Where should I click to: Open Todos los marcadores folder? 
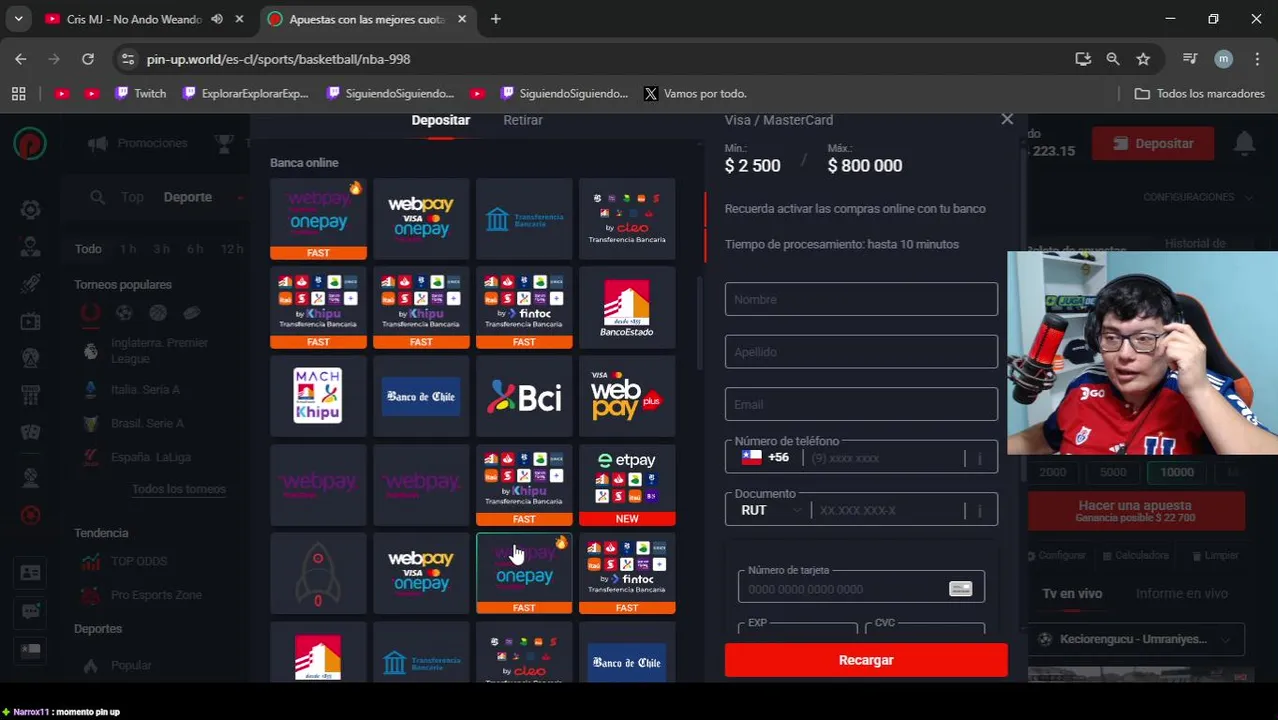[x=1200, y=93]
